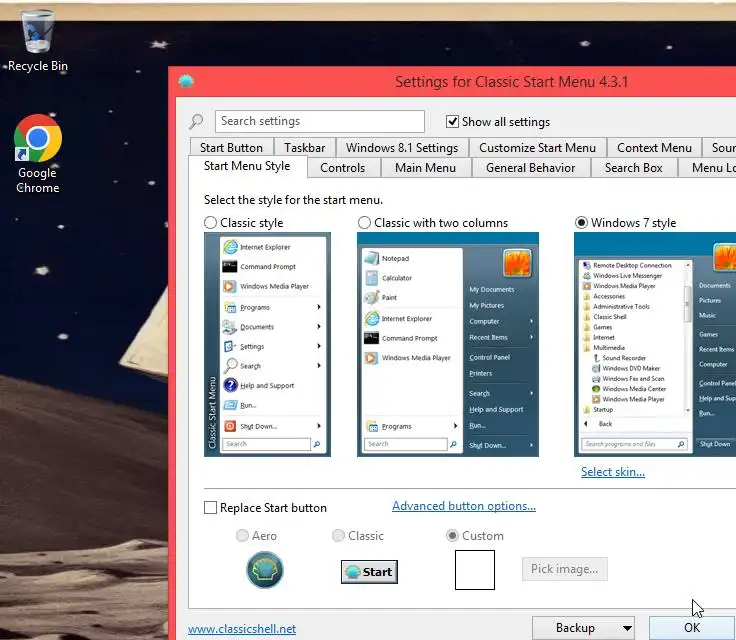Enable the Replace Start button checkbox
The image size is (736, 640).
(x=210, y=508)
